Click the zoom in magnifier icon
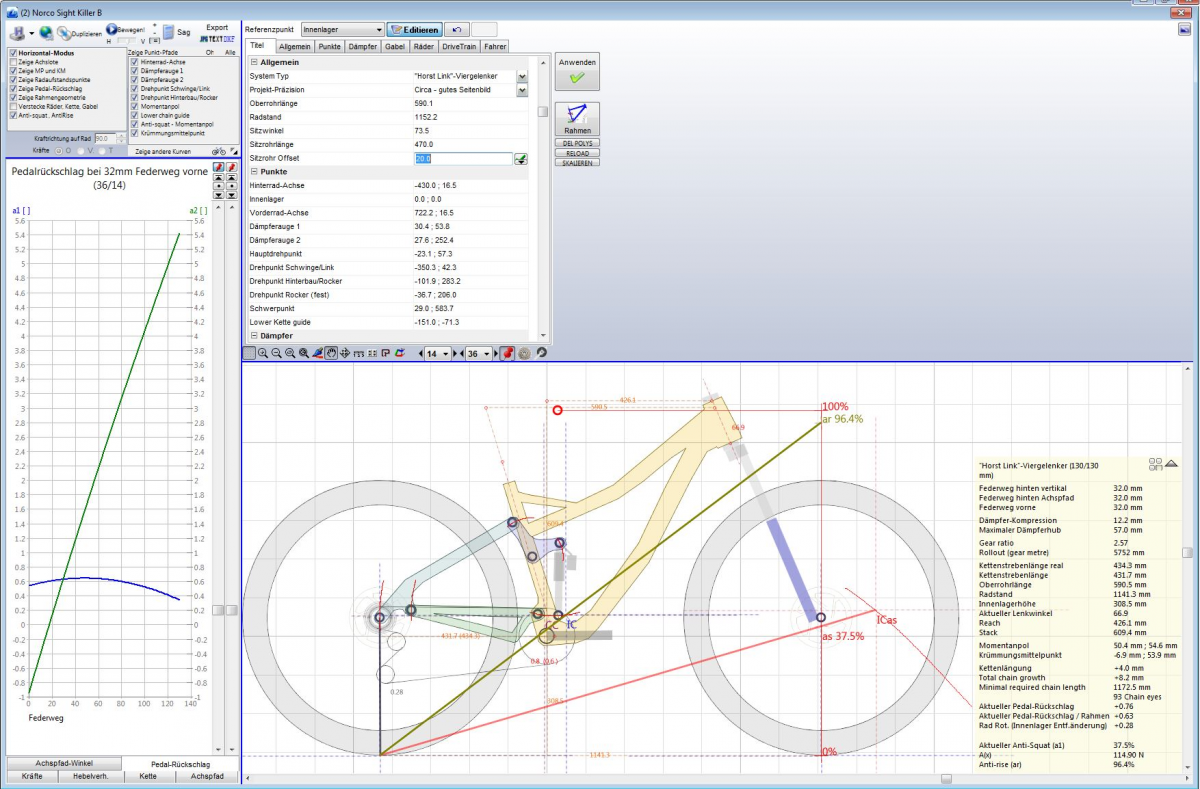This screenshot has height=789, width=1200. pyautogui.click(x=262, y=354)
